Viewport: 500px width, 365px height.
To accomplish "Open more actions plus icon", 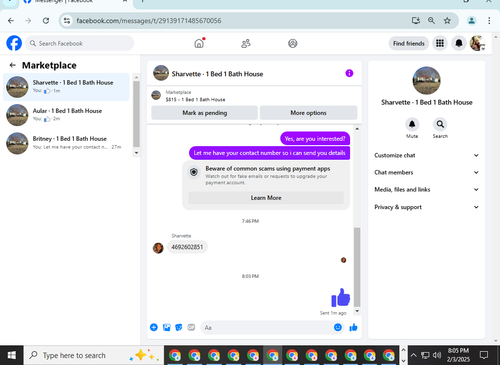I will [x=154, y=327].
